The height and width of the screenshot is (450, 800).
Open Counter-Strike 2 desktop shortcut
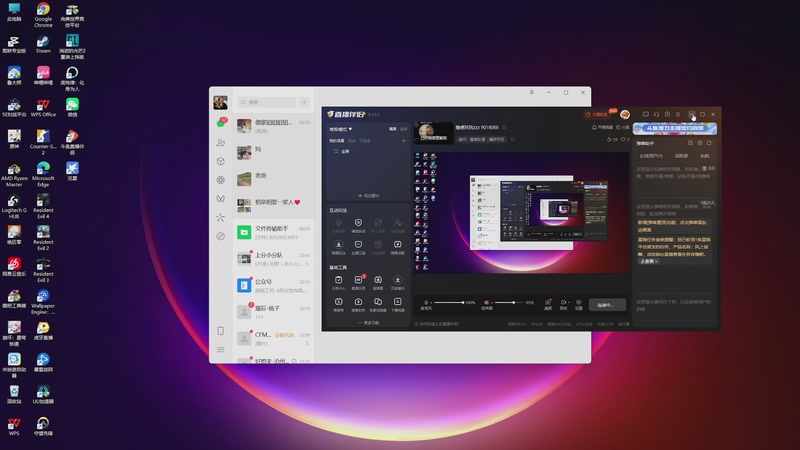click(x=43, y=142)
